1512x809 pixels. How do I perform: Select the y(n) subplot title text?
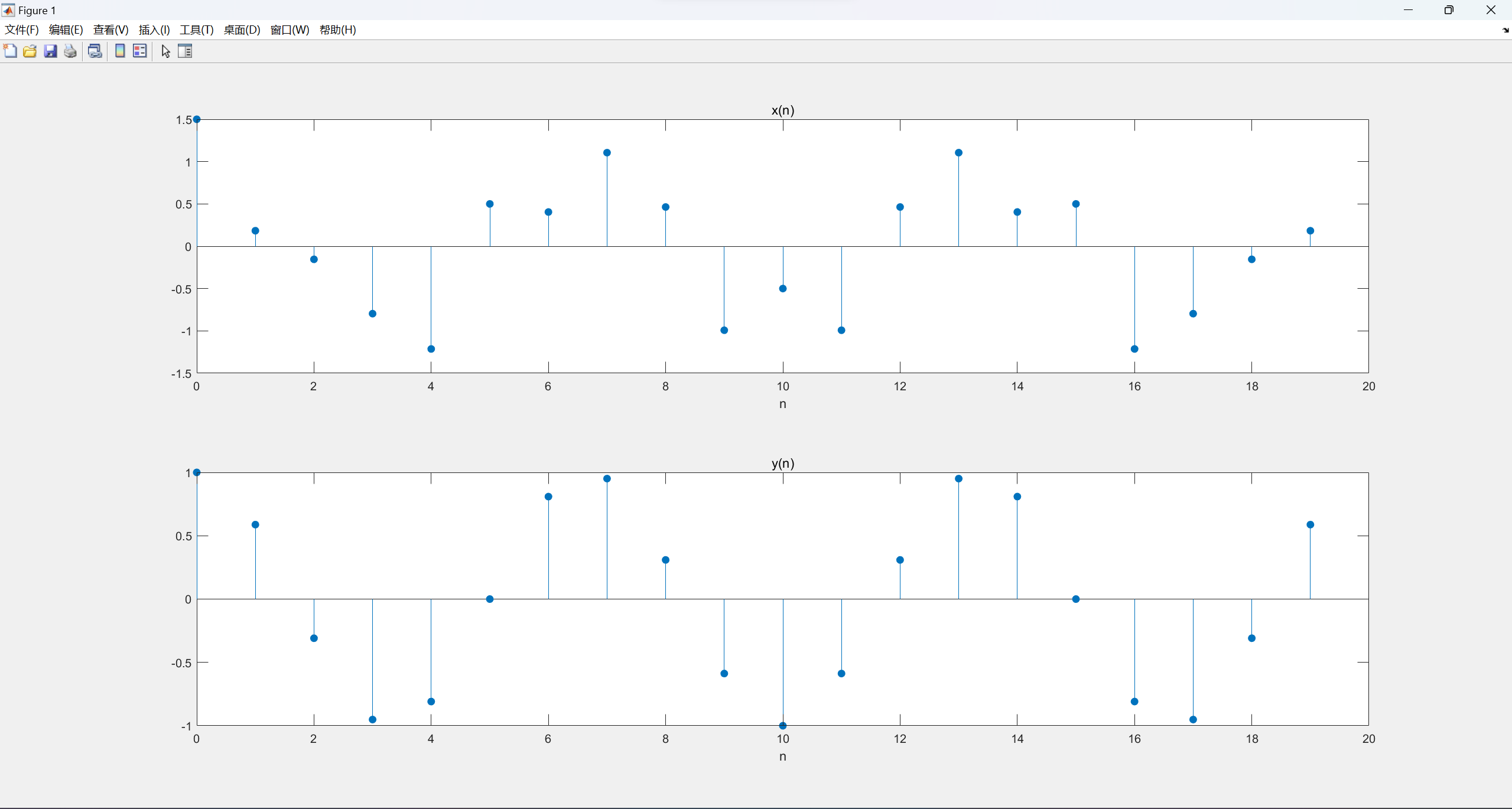coord(782,464)
